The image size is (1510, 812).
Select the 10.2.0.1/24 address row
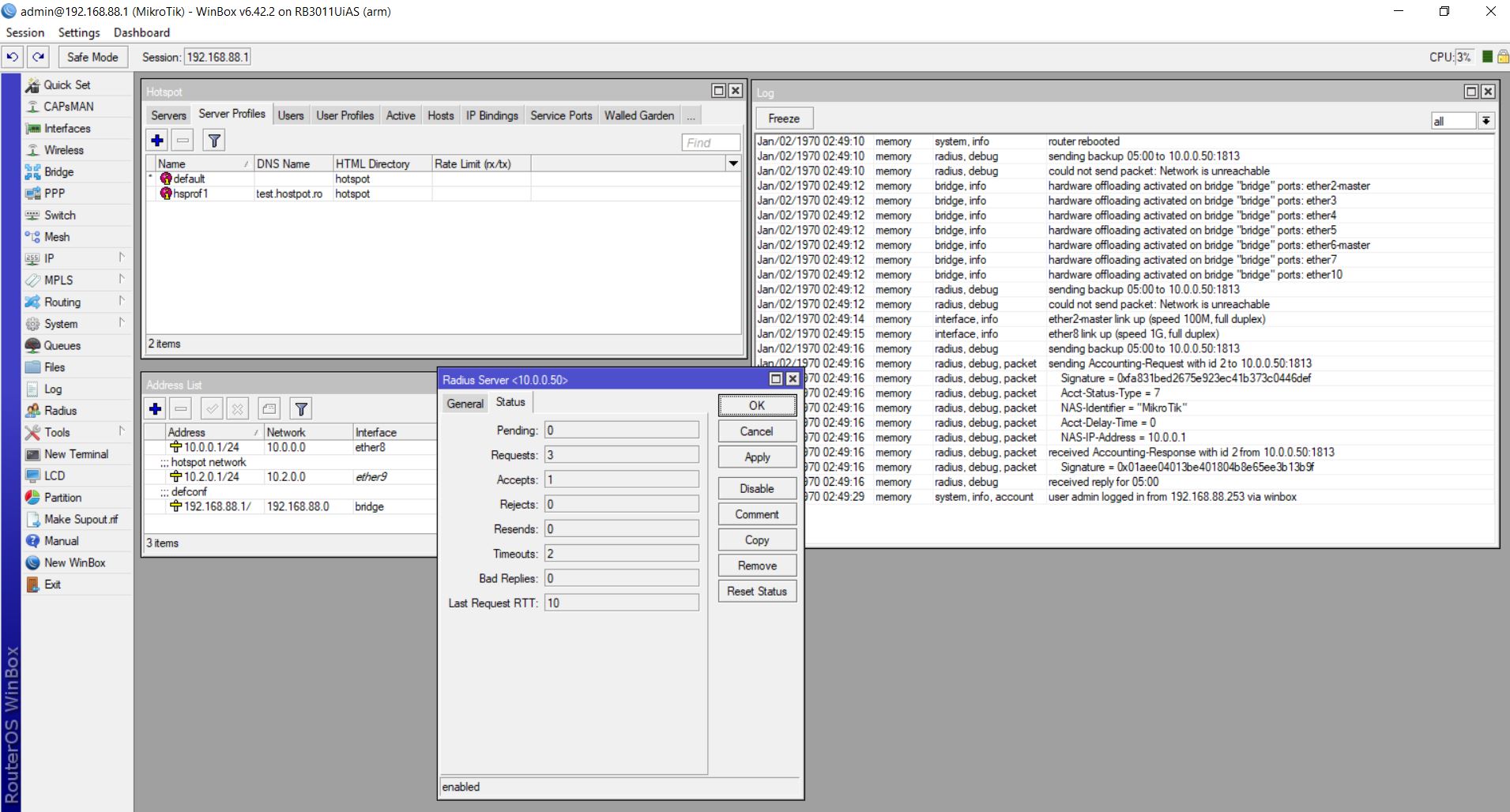coord(291,477)
